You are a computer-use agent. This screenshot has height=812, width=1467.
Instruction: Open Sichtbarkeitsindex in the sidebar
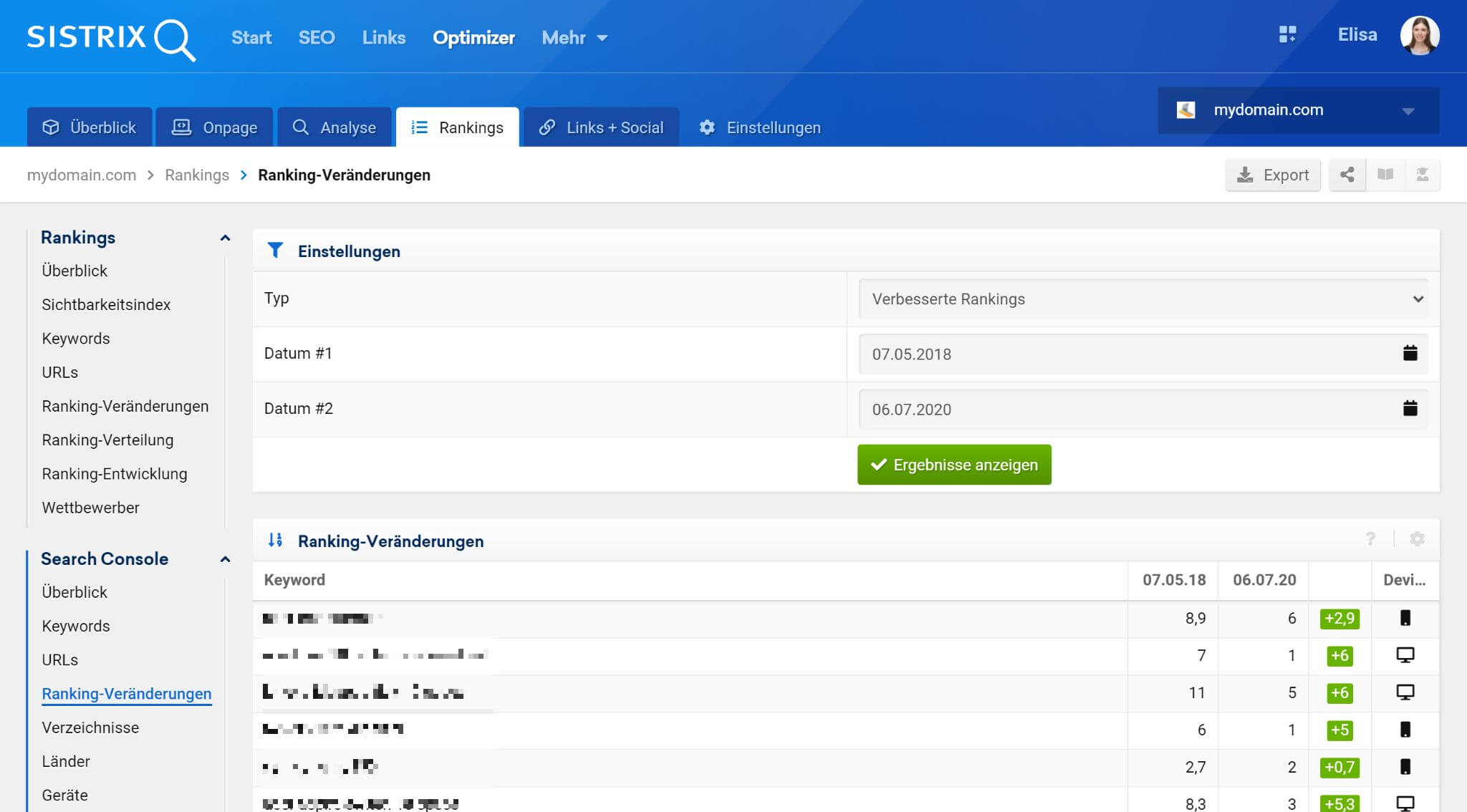[x=106, y=304]
